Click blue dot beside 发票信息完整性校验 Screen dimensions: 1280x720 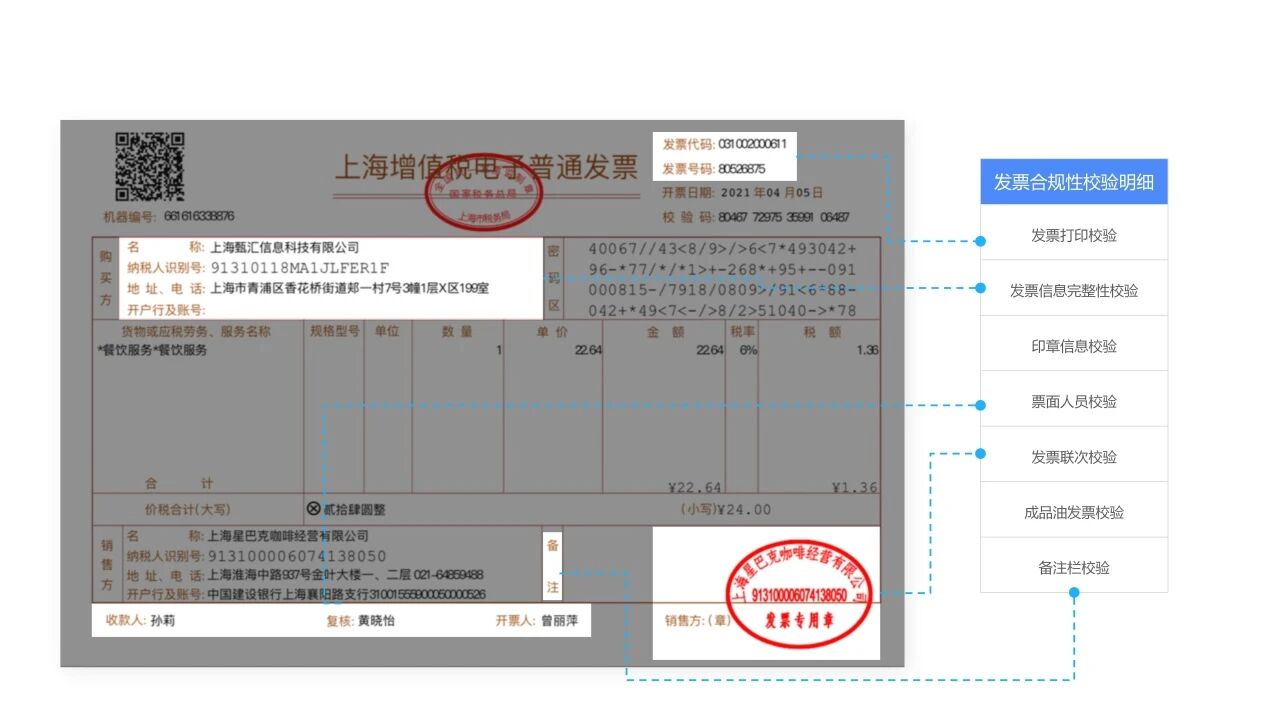tap(980, 288)
